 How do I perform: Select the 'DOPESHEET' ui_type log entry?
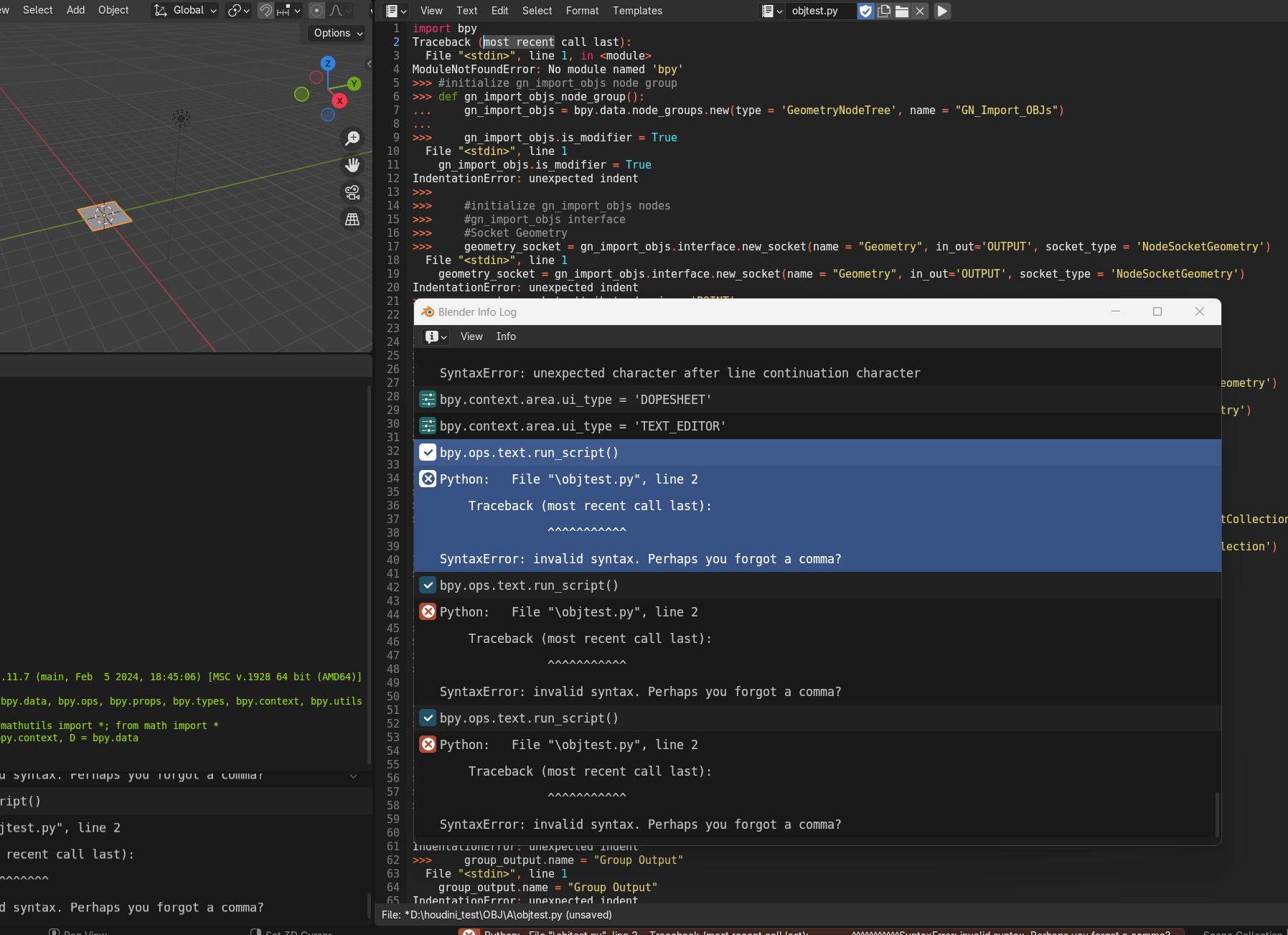[x=817, y=400]
